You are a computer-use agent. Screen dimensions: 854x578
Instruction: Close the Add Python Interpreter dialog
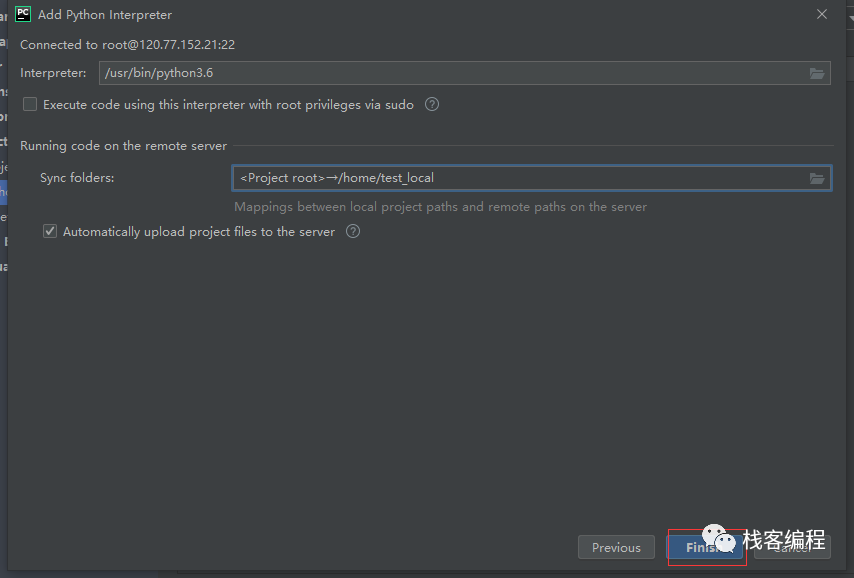822,14
